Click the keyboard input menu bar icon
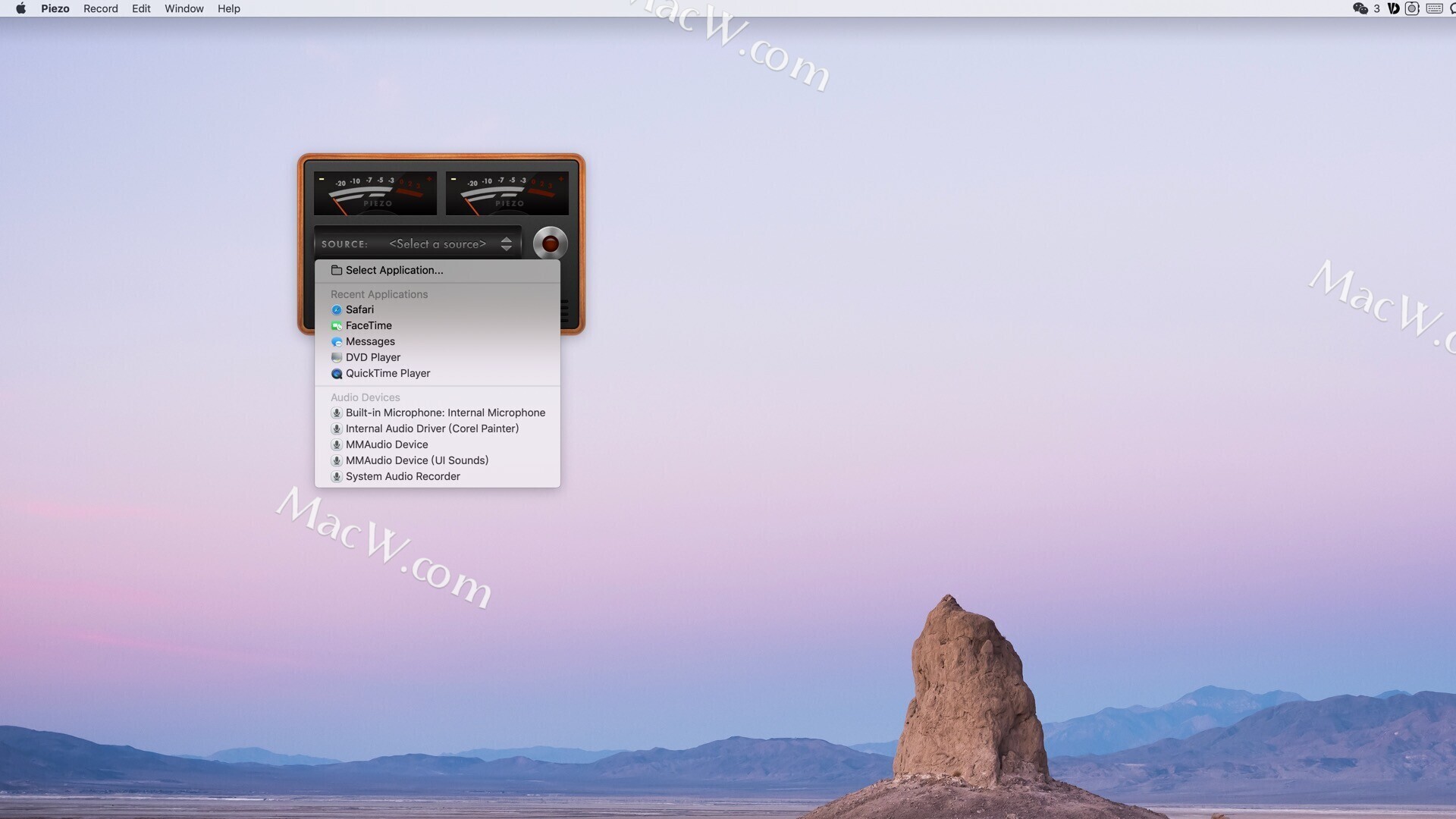Screen dimensions: 1456x819 tap(1434, 8)
